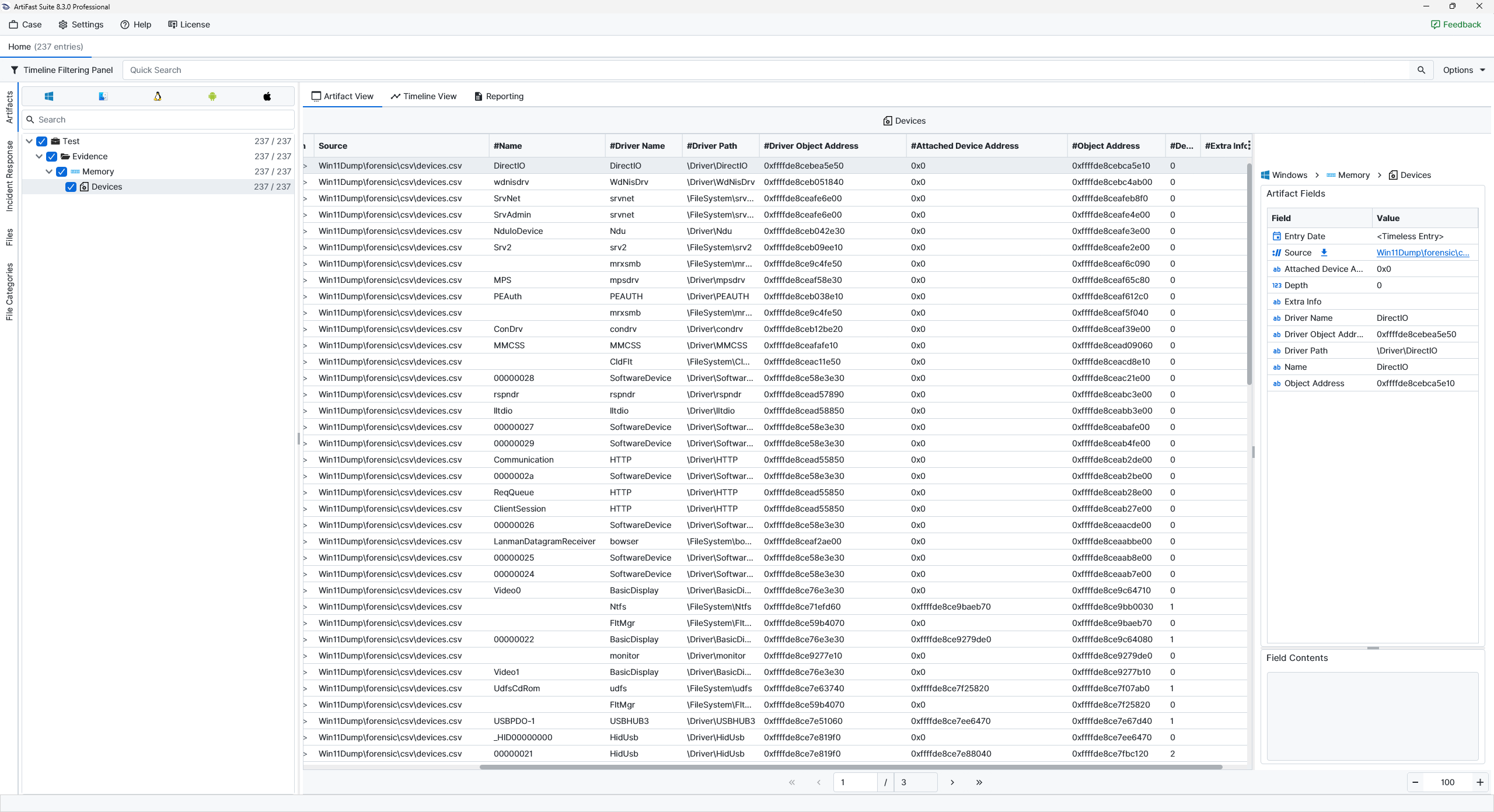Go to the next results page

click(952, 782)
